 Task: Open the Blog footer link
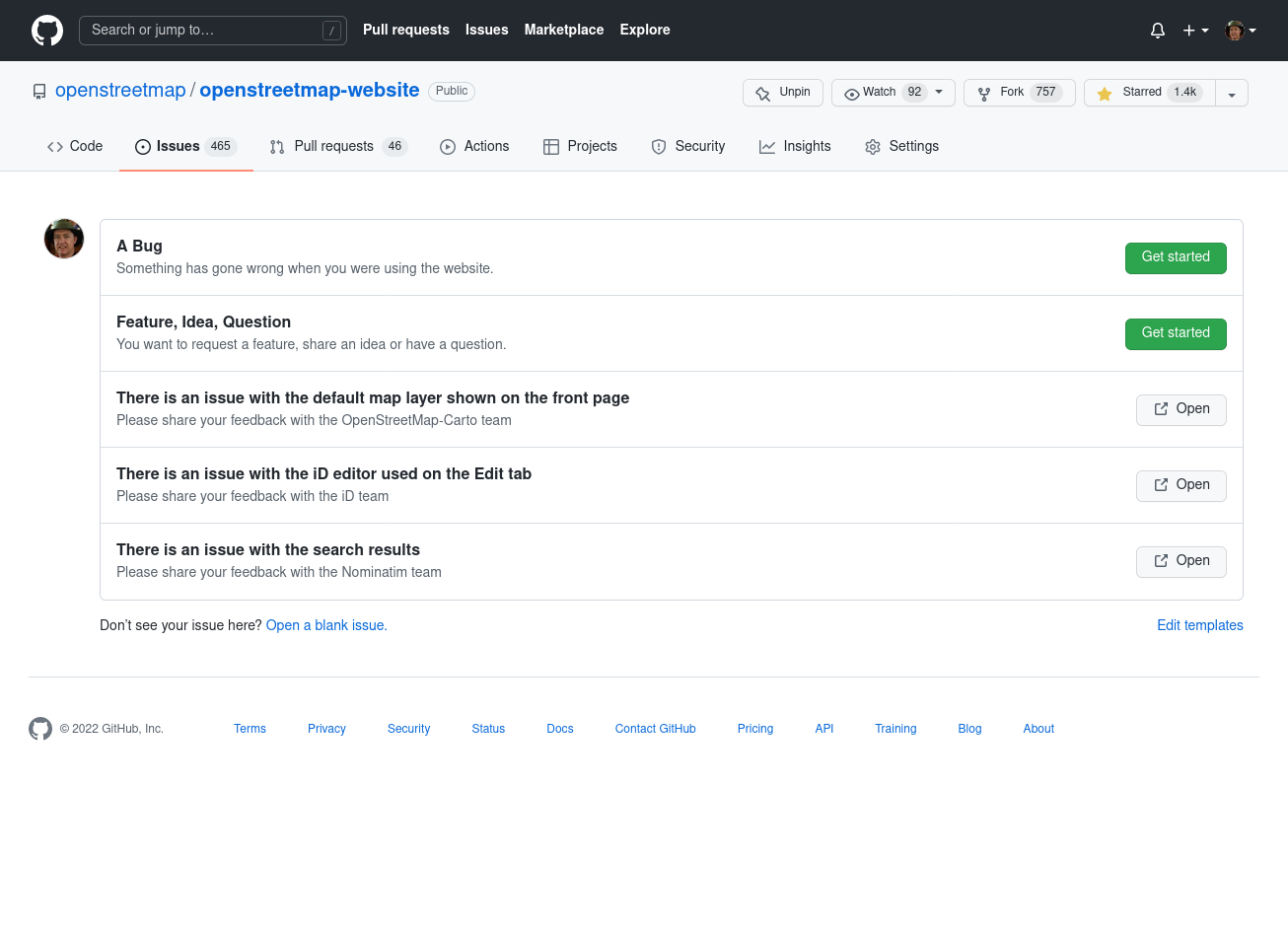coord(969,729)
